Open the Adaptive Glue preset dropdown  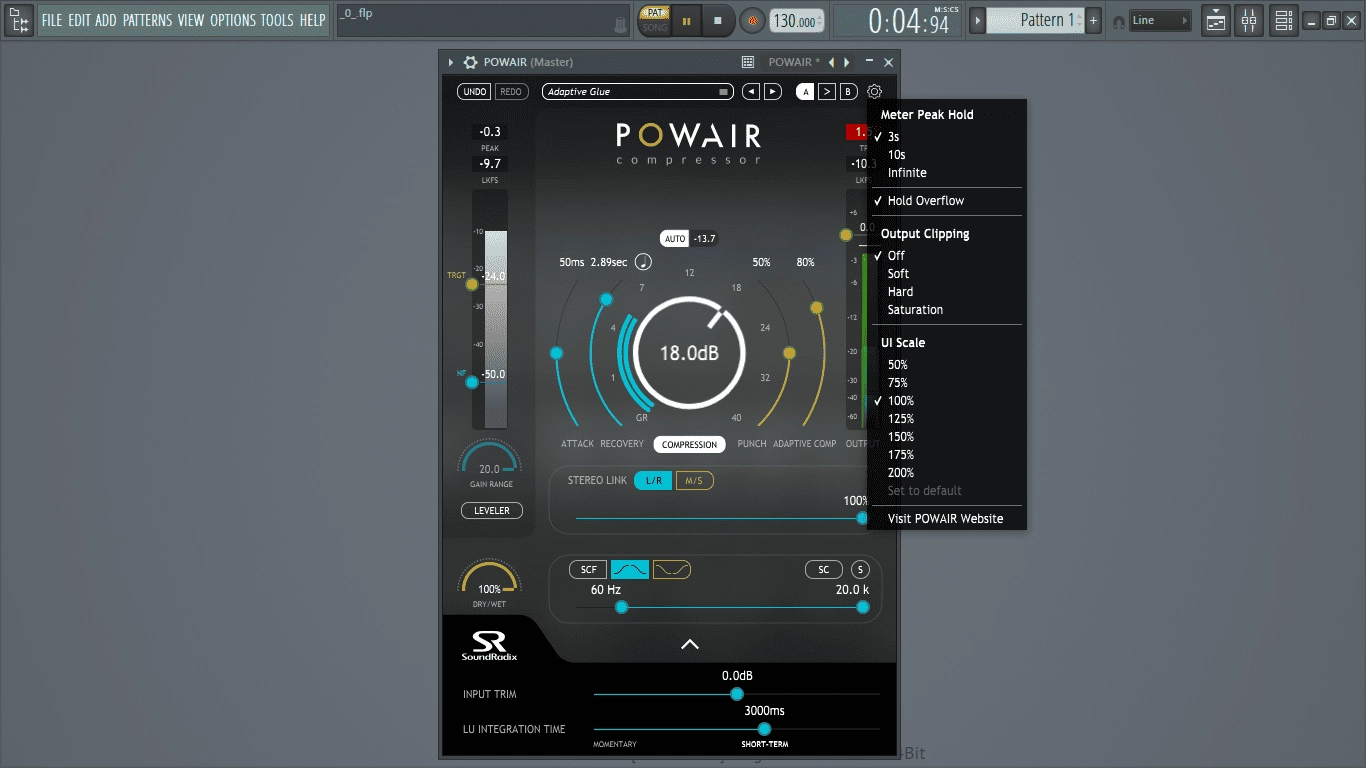(x=639, y=92)
